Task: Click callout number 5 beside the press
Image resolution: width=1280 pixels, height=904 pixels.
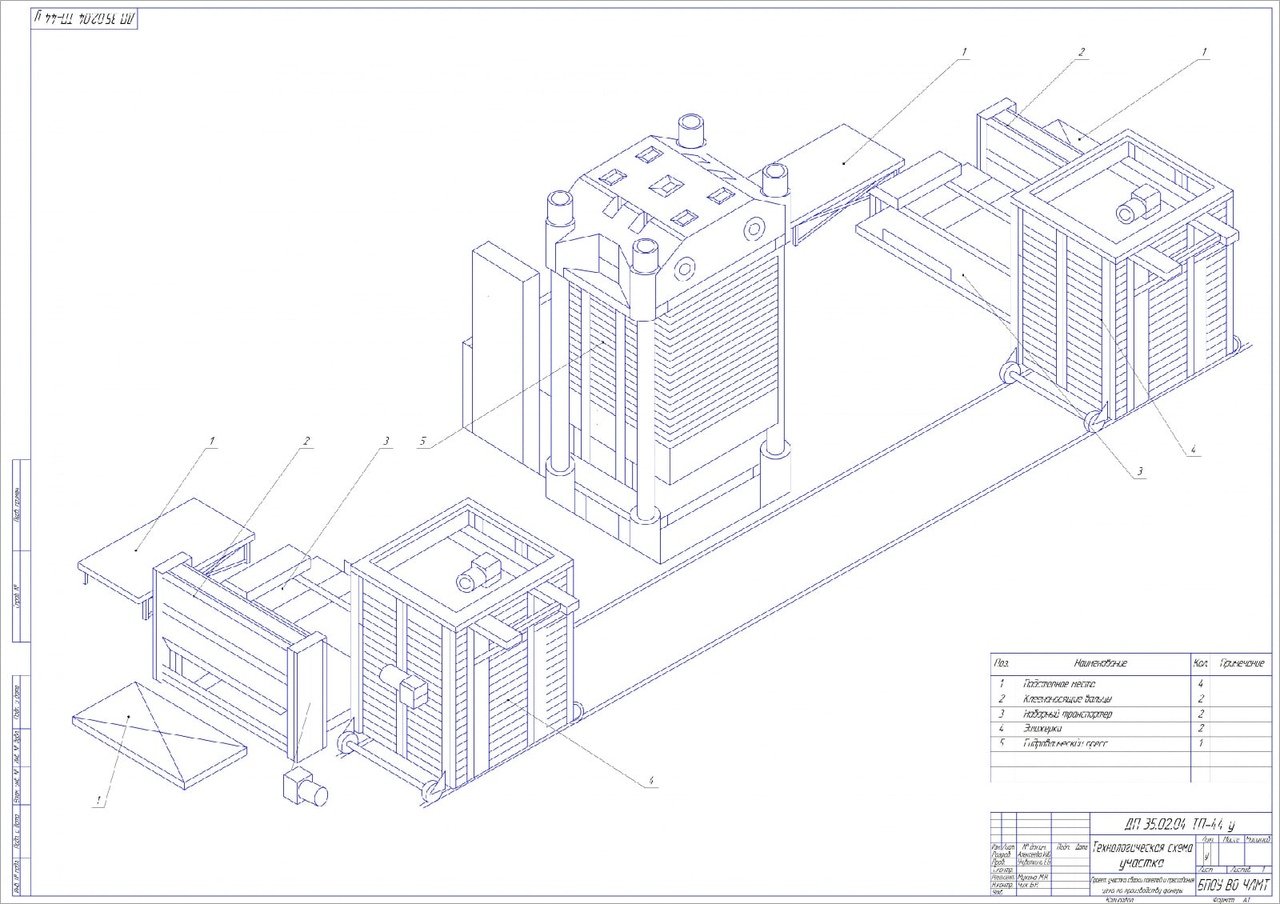Action: point(424,441)
